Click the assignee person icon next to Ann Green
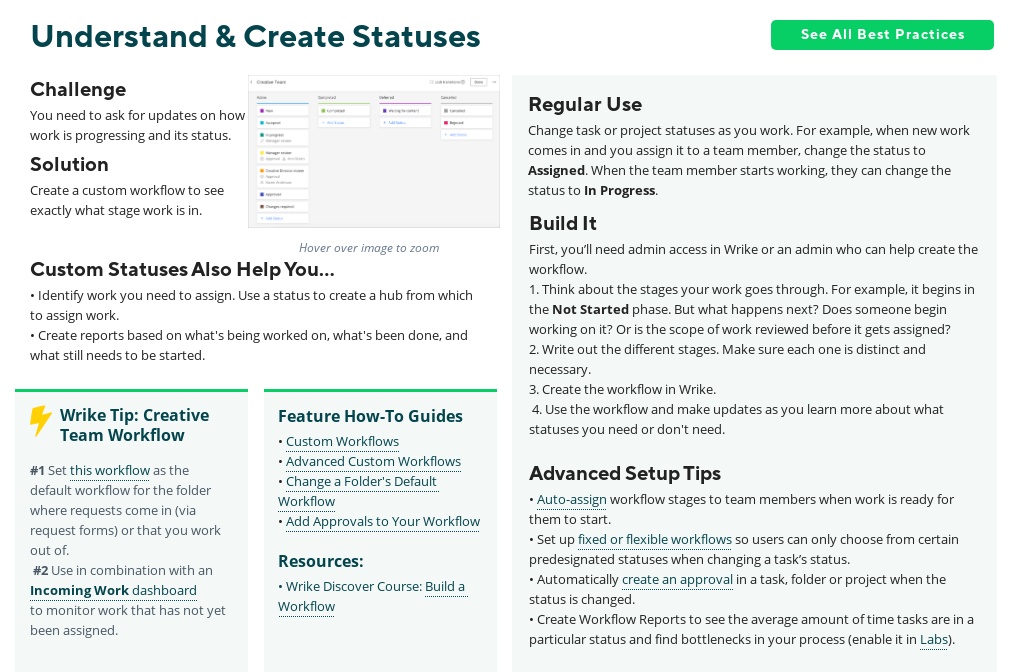Screen dimensions: 1024x672 point(284,159)
